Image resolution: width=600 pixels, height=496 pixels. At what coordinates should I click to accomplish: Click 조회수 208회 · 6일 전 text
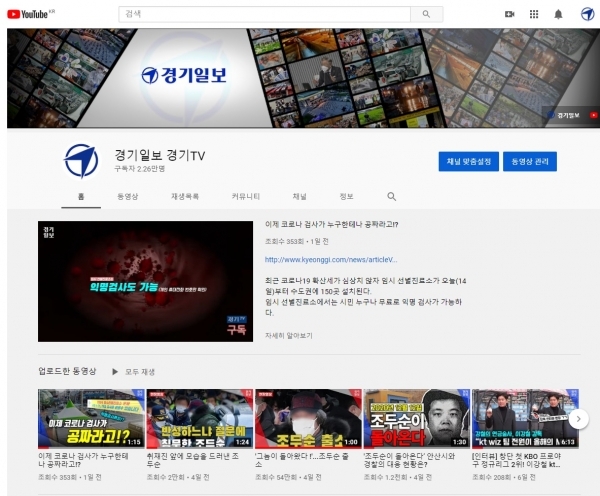(504, 477)
